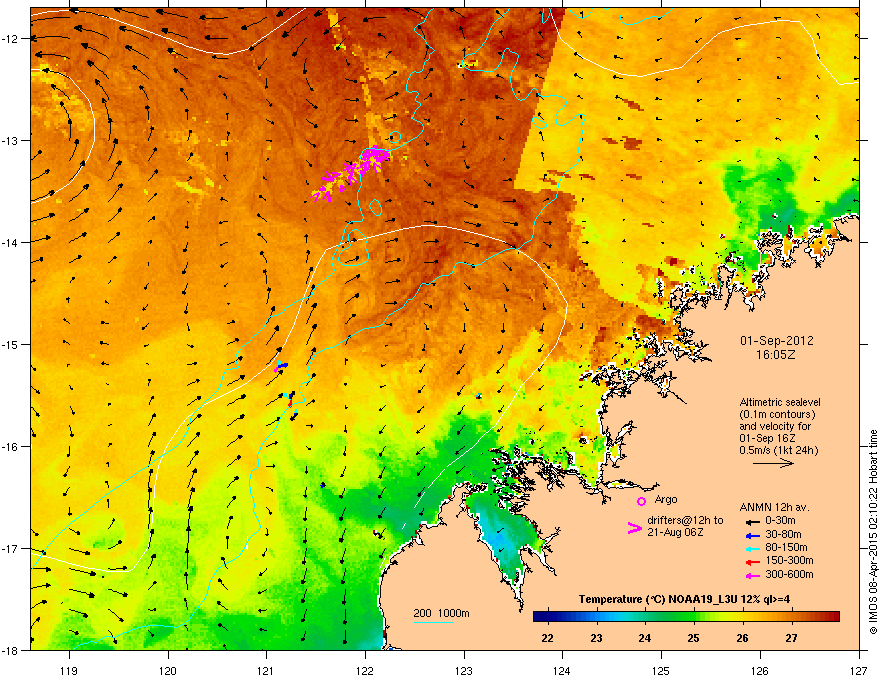The width and height of the screenshot is (880, 680).
Task: Click the '30-80m' depth label
Action: tap(783, 534)
